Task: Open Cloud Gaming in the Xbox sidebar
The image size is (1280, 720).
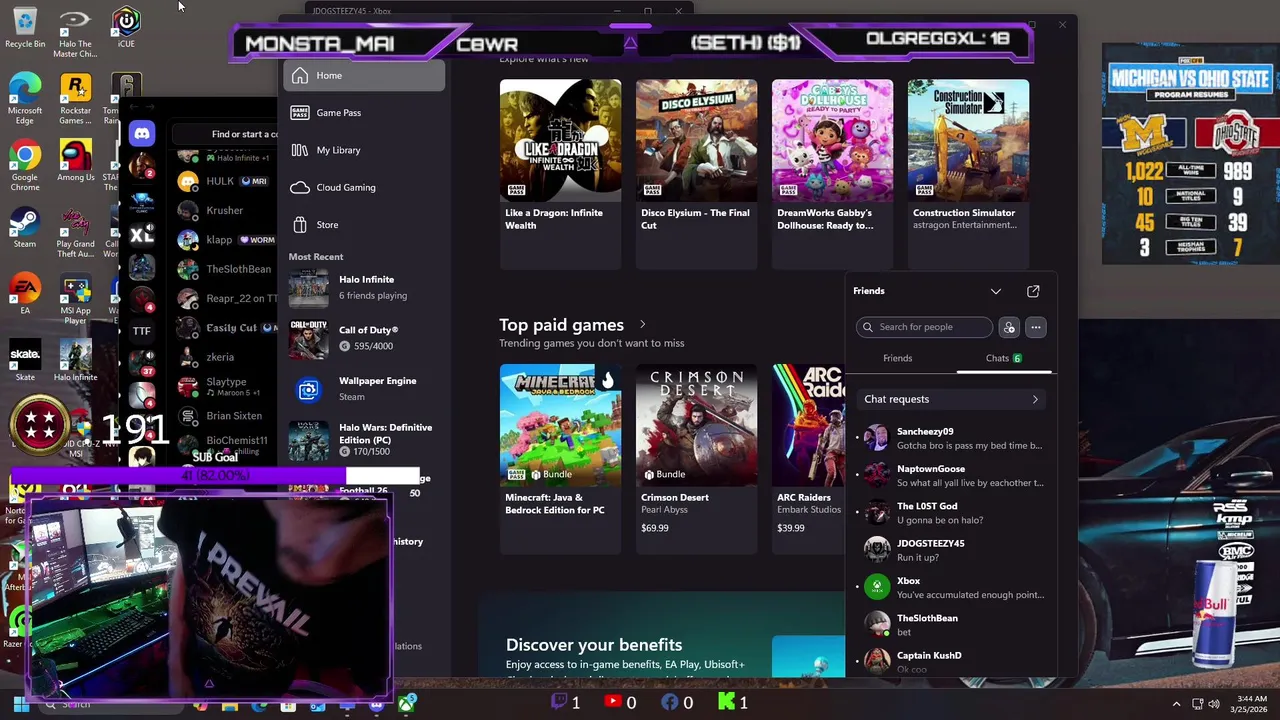Action: tap(364, 187)
